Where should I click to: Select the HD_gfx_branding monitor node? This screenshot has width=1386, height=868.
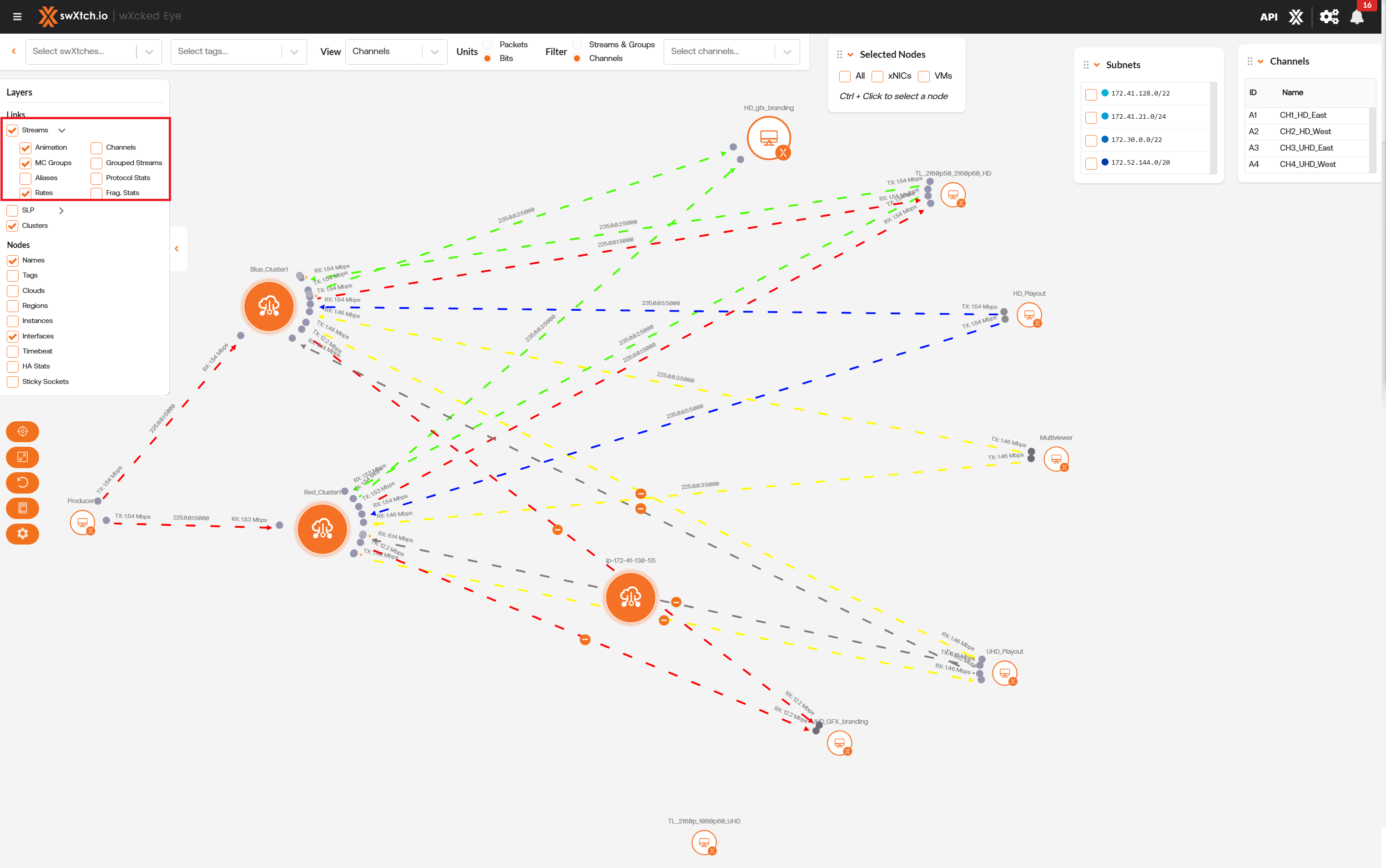(x=768, y=138)
